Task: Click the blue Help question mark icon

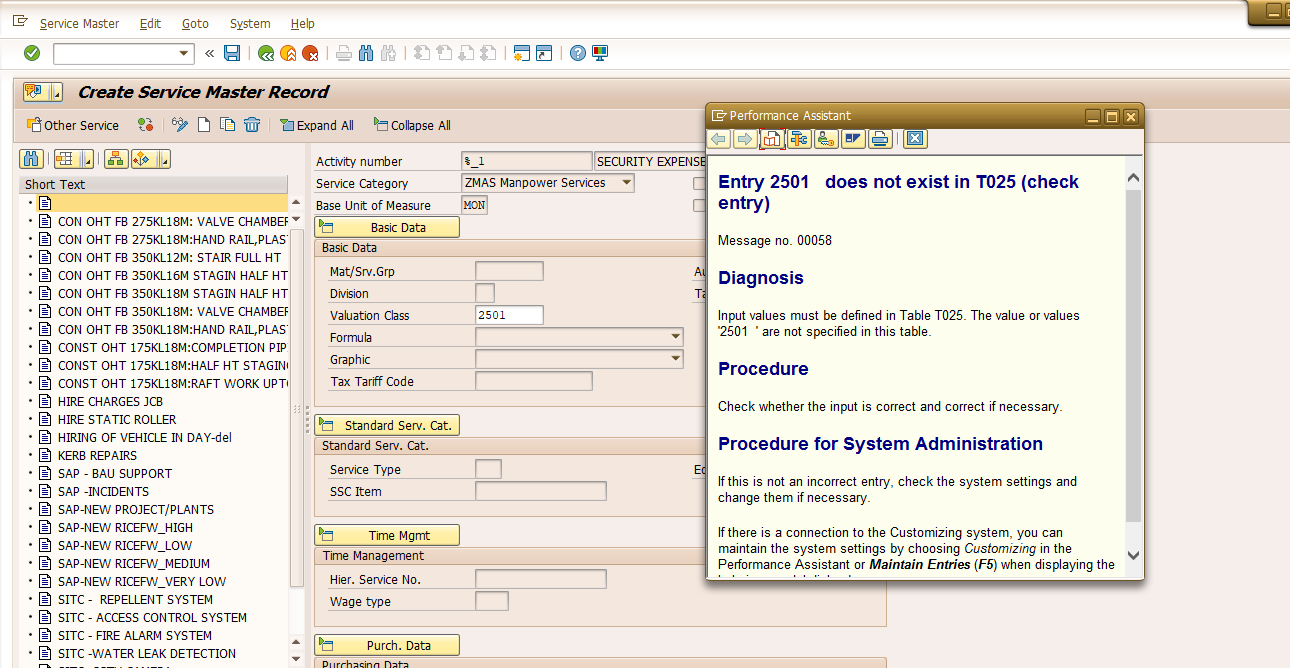Action: [x=577, y=53]
